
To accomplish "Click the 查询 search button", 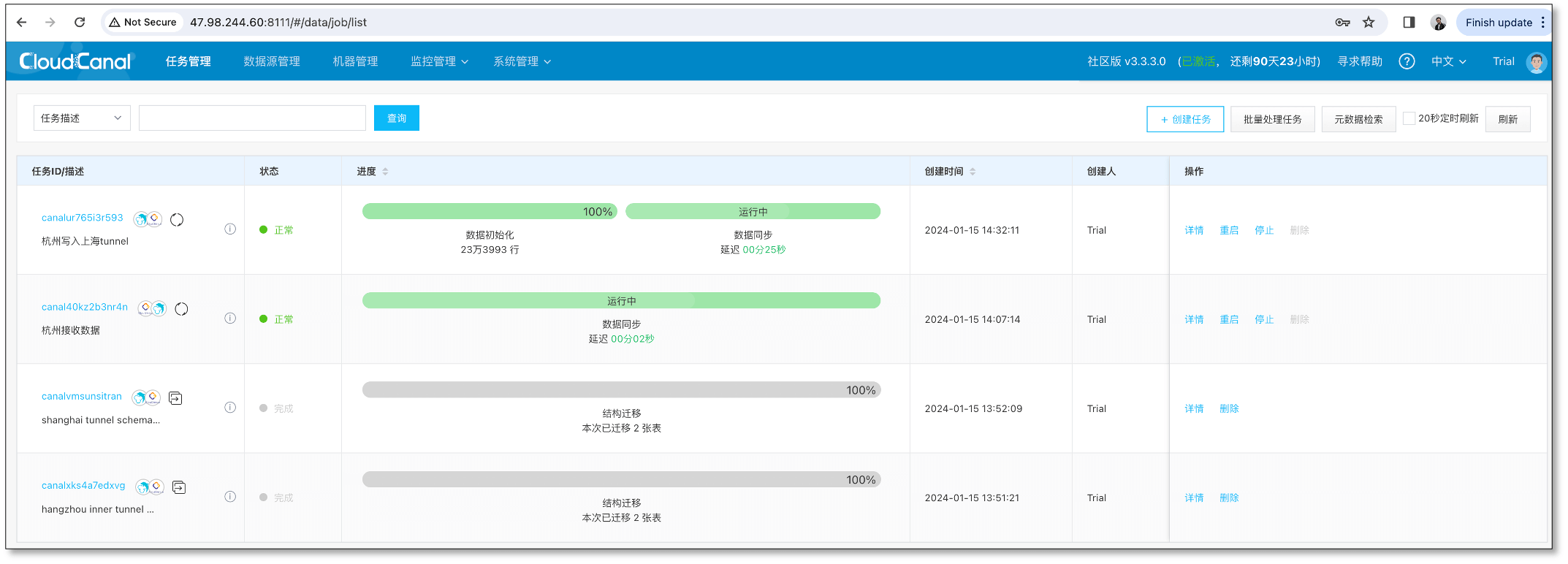I will tap(397, 118).
